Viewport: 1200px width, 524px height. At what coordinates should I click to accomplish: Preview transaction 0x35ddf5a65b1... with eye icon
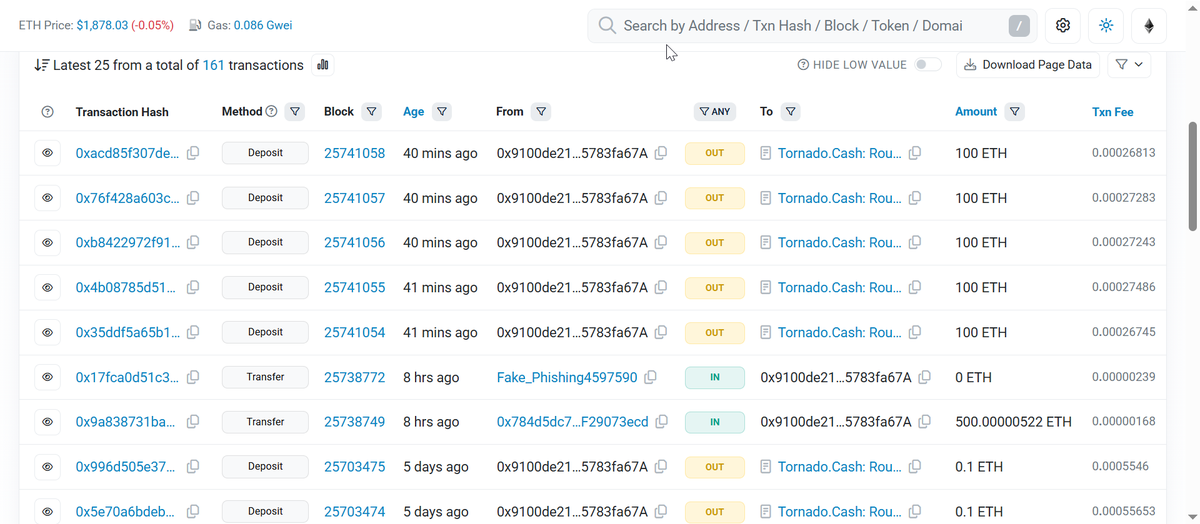[47, 332]
